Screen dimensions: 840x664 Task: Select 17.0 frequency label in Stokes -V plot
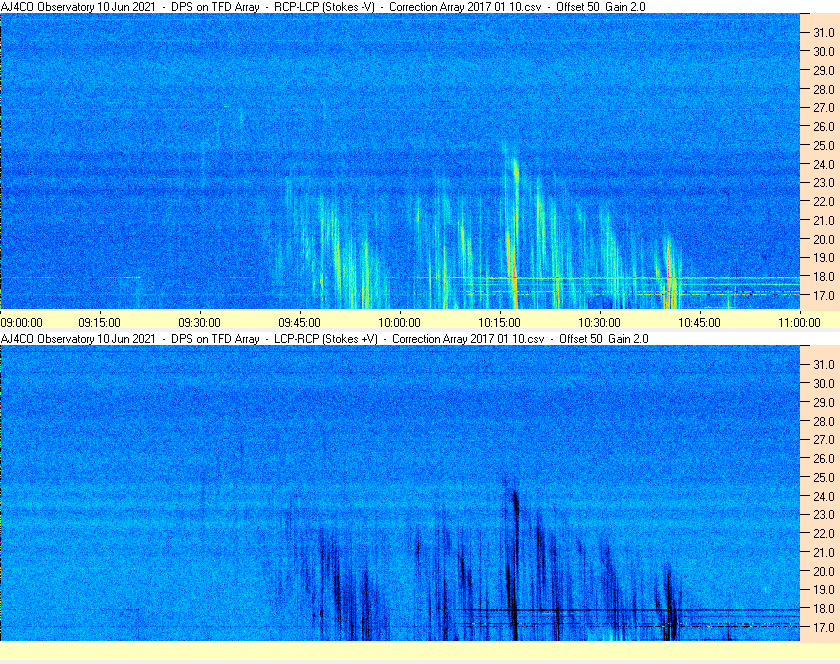click(824, 295)
